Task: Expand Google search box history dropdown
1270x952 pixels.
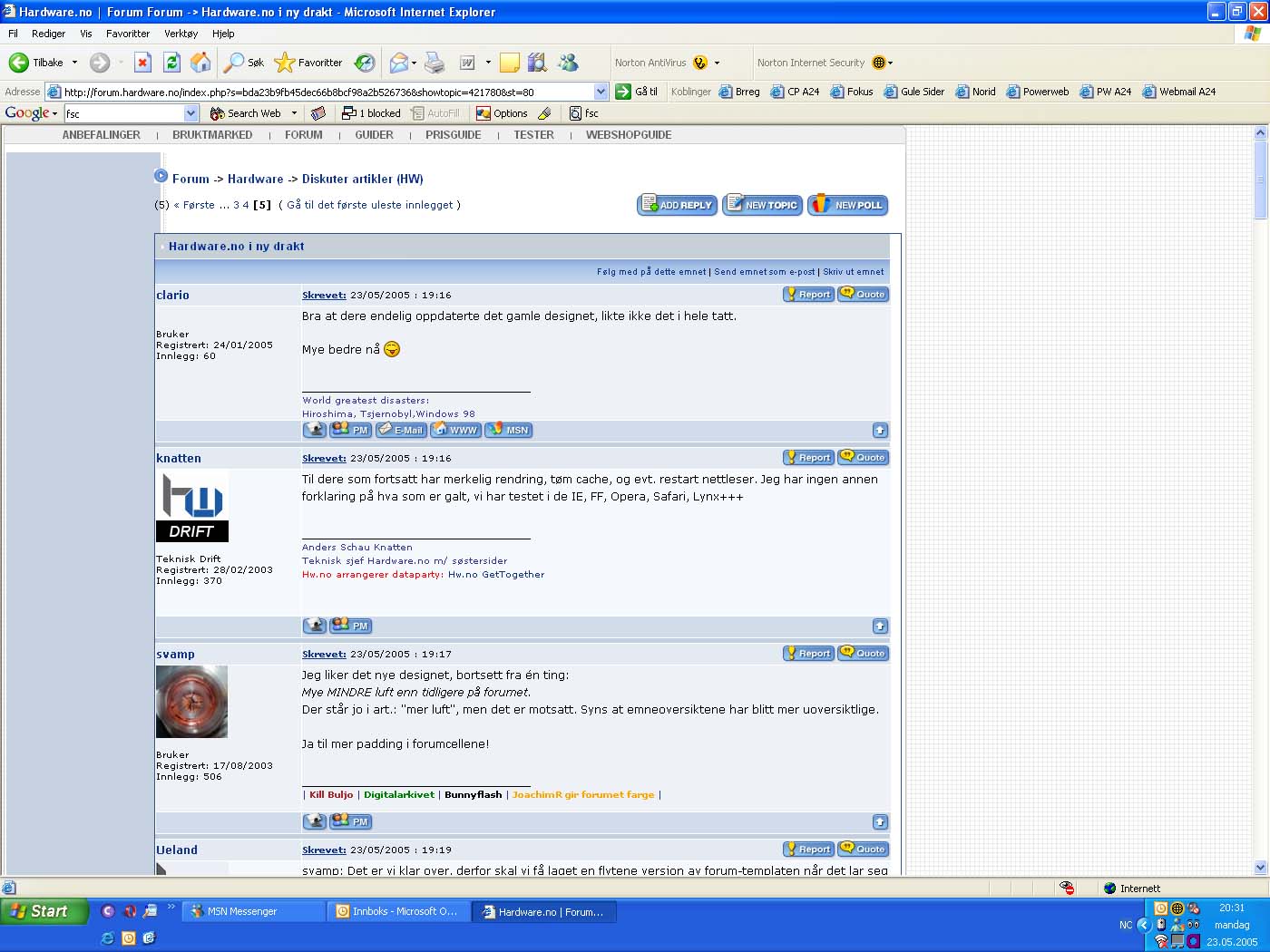Action: (x=190, y=113)
